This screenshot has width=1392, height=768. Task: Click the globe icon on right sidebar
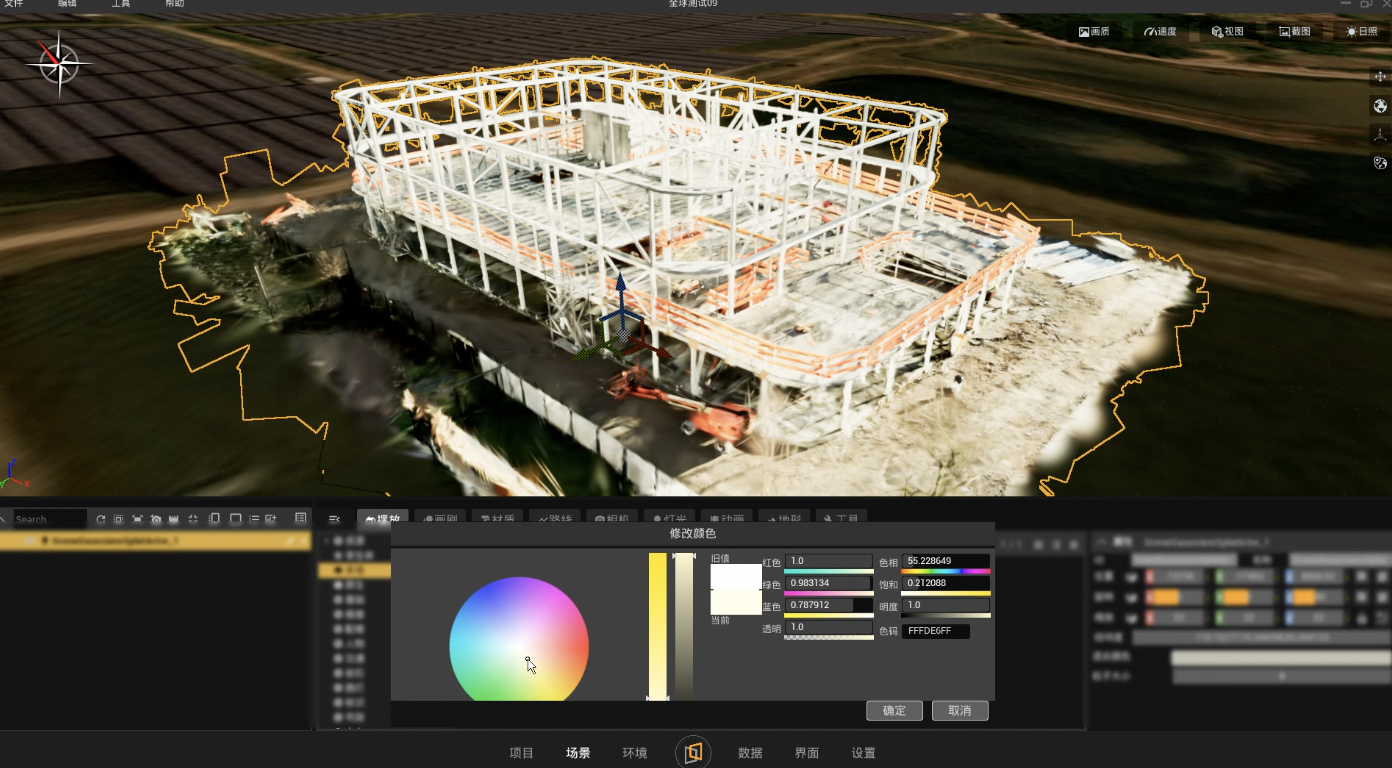click(1380, 106)
